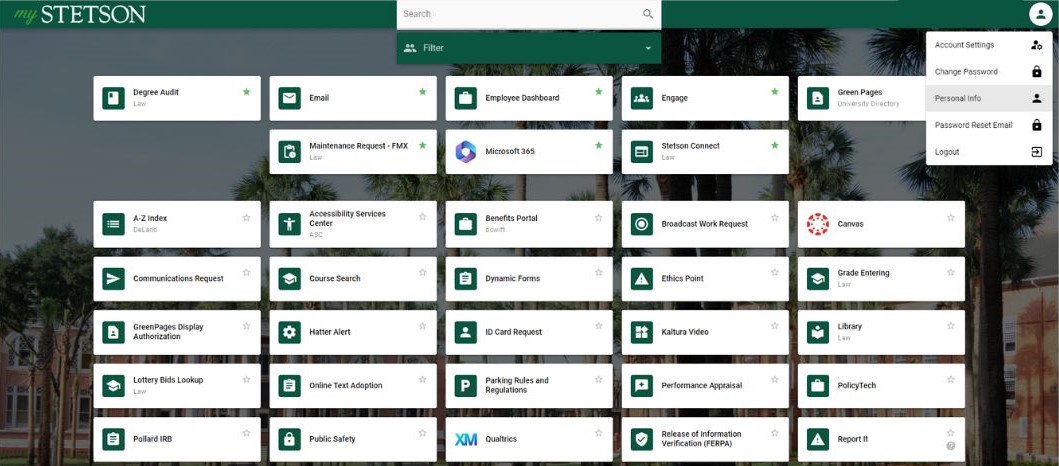Click the Report It warning icon
1059x466 pixels.
tap(819, 439)
